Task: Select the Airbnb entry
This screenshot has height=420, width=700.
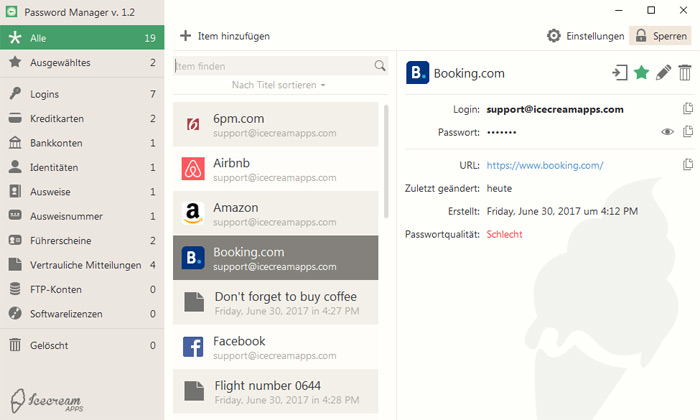Action: pyautogui.click(x=275, y=169)
